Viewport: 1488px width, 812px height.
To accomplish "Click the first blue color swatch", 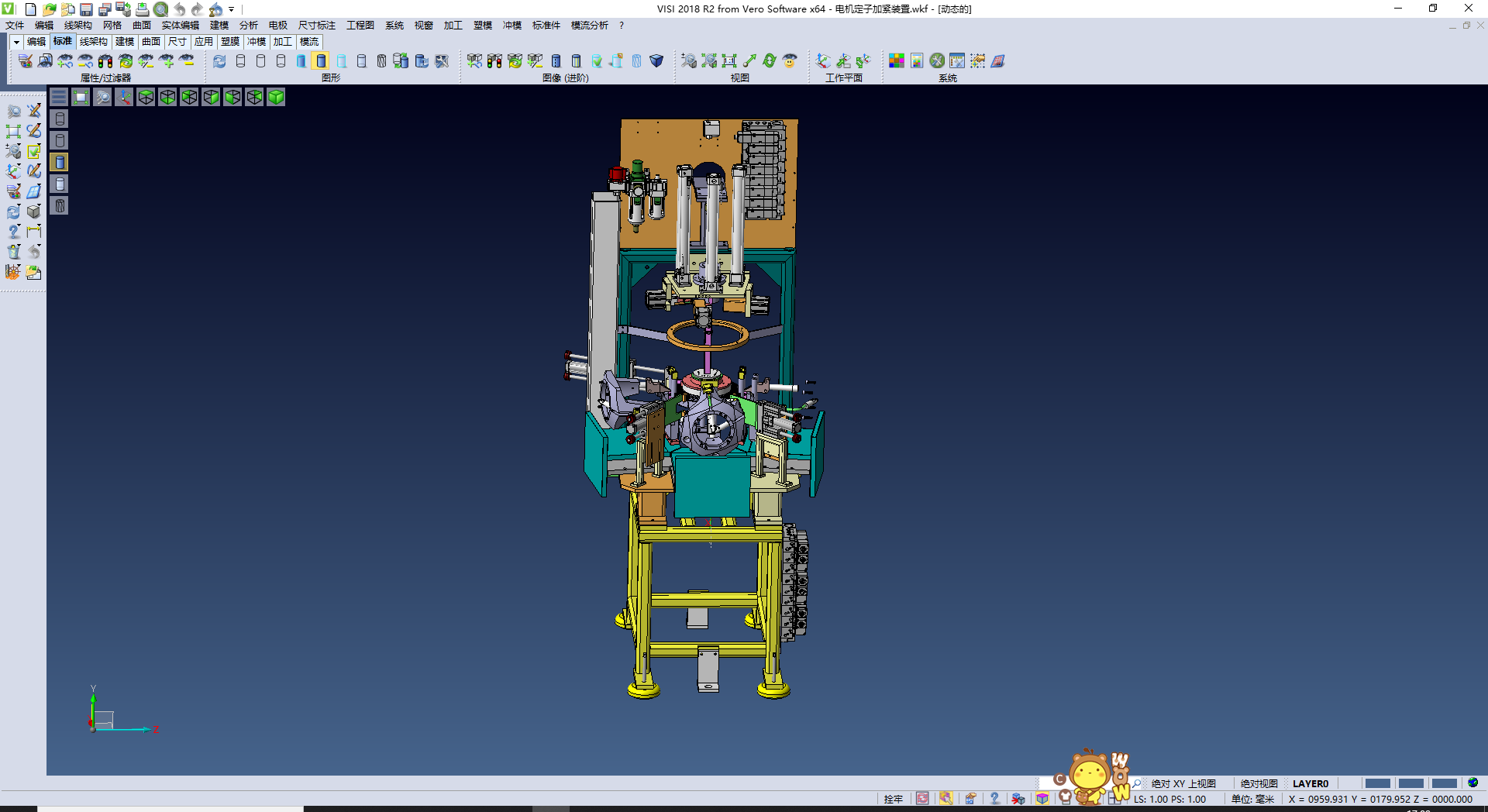I will 1377,783.
